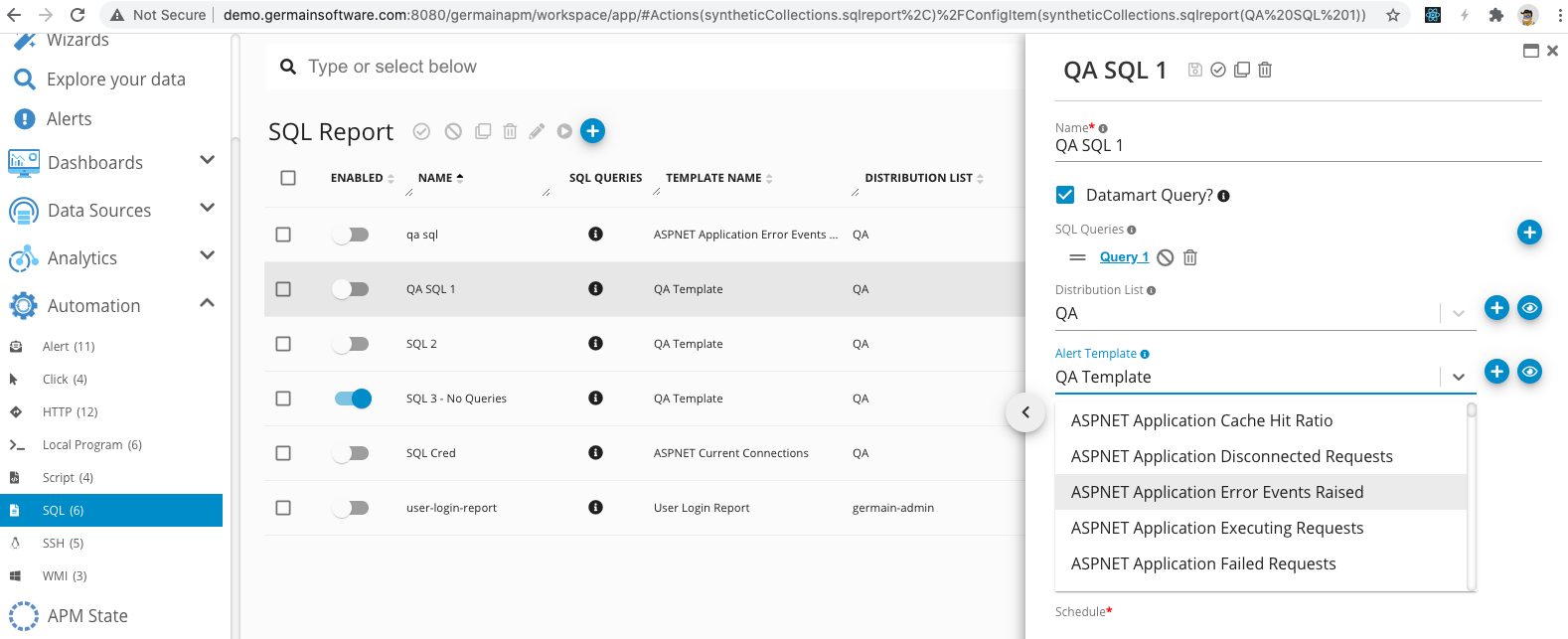The width and height of the screenshot is (1568, 639).
Task: Click the disable icon next to Query 1
Action: pyautogui.click(x=1166, y=257)
